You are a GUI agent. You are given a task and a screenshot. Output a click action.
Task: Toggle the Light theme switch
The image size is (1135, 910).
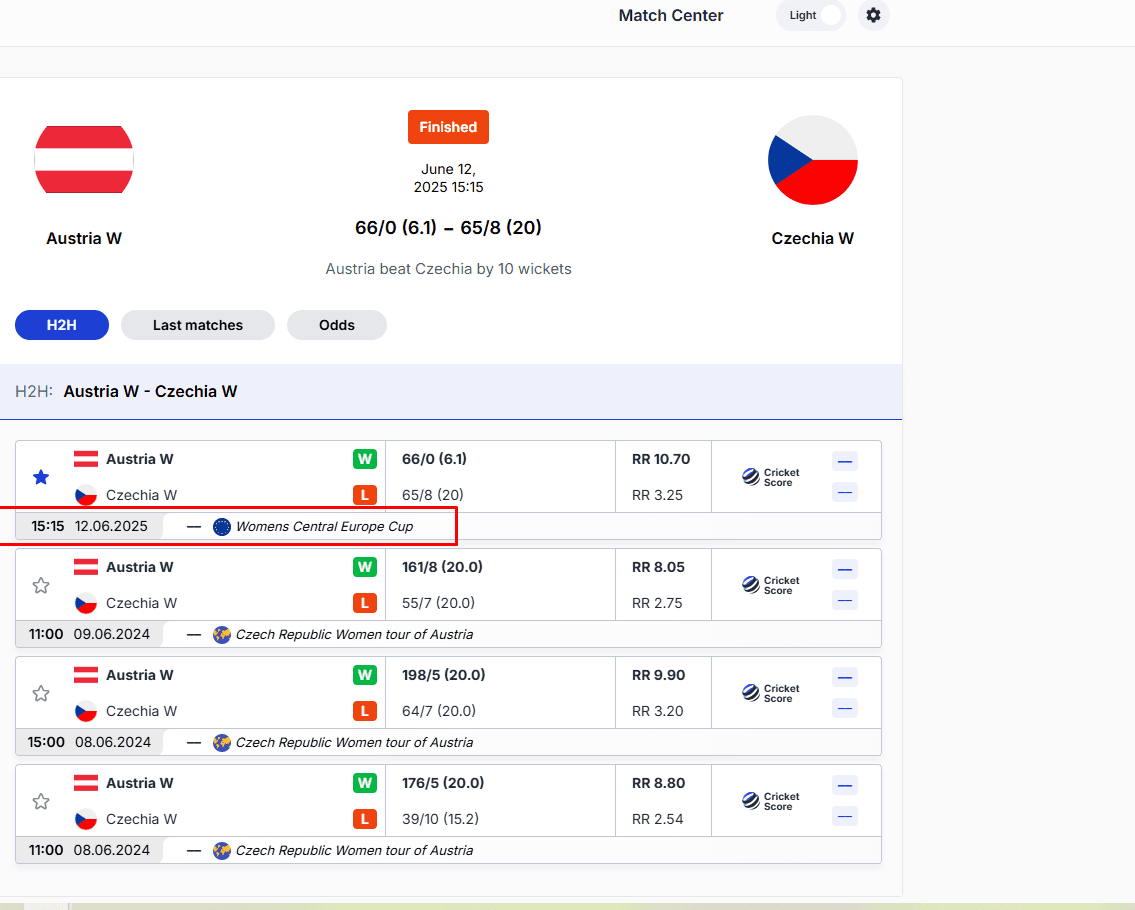pos(810,15)
